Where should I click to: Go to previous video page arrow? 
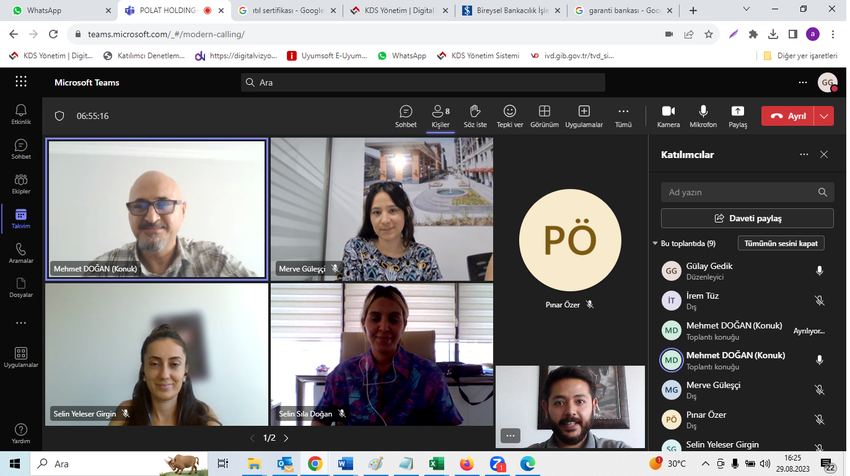coord(252,438)
